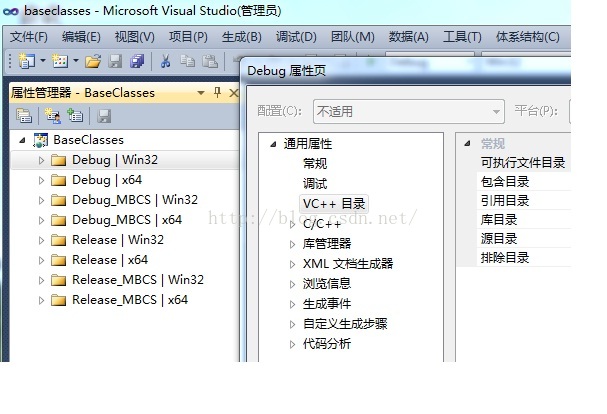
Task: Expand the Debug | x64 folder node
Action: [41, 180]
